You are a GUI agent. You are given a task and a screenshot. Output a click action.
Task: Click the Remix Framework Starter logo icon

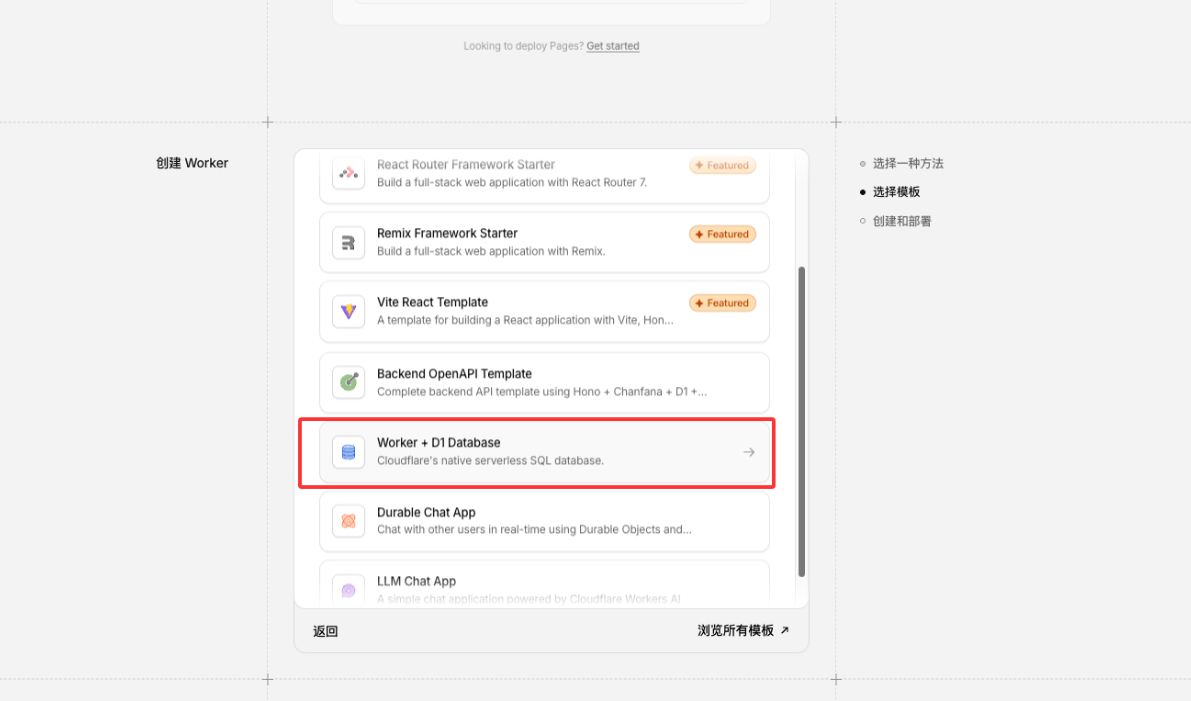coord(348,242)
